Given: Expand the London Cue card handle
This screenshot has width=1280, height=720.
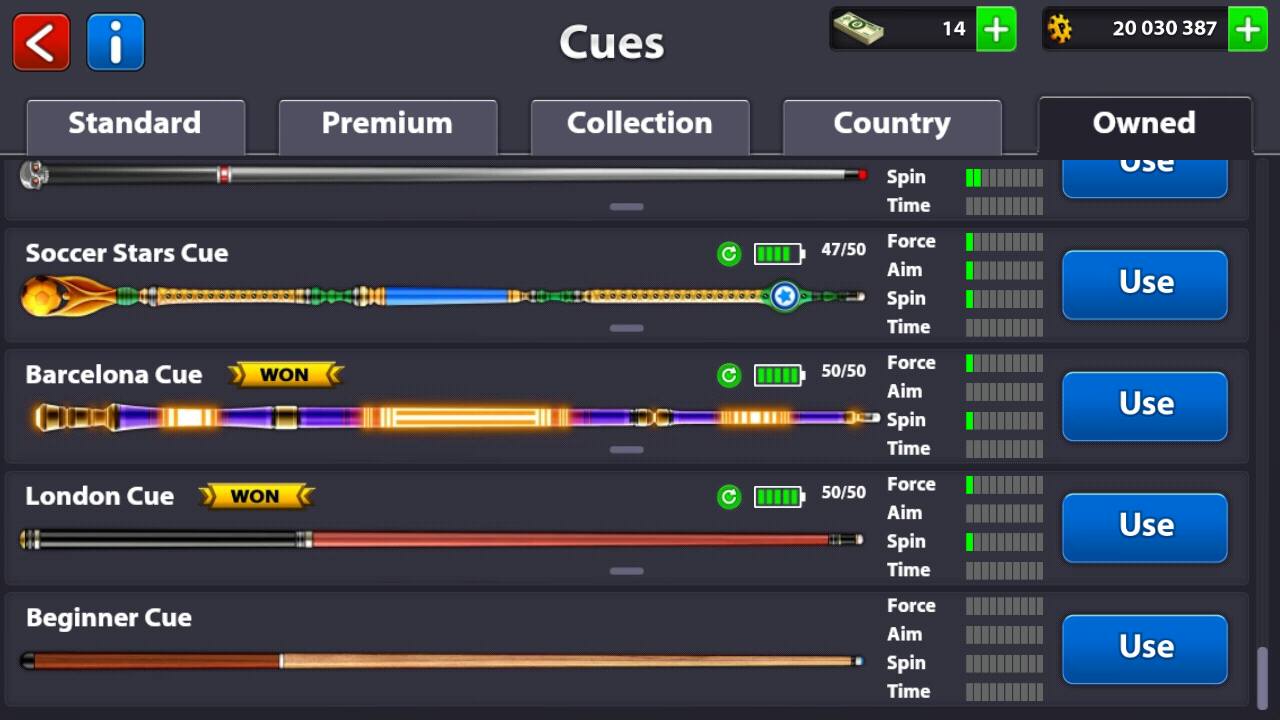Looking at the screenshot, I should (626, 571).
